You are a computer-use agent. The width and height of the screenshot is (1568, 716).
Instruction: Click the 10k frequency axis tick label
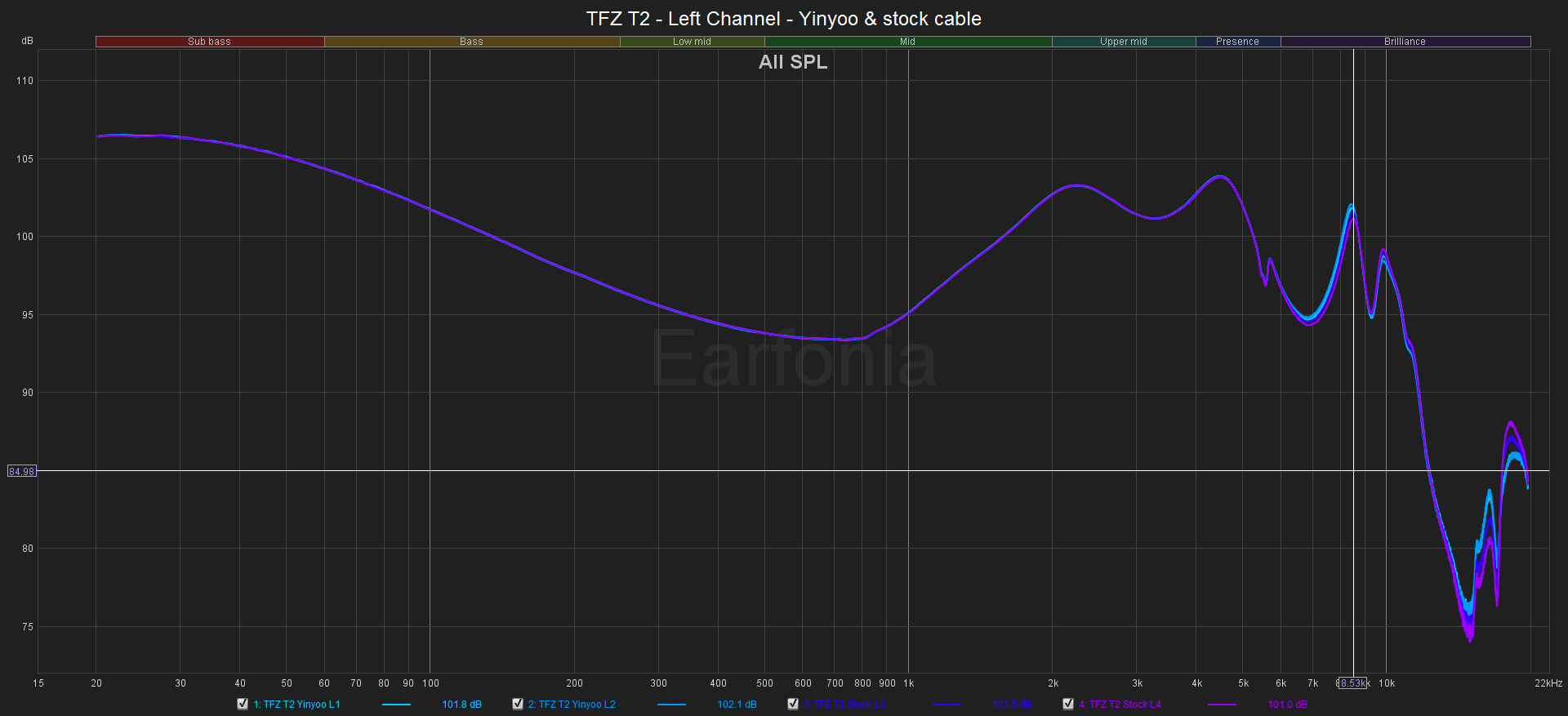coord(1387,683)
